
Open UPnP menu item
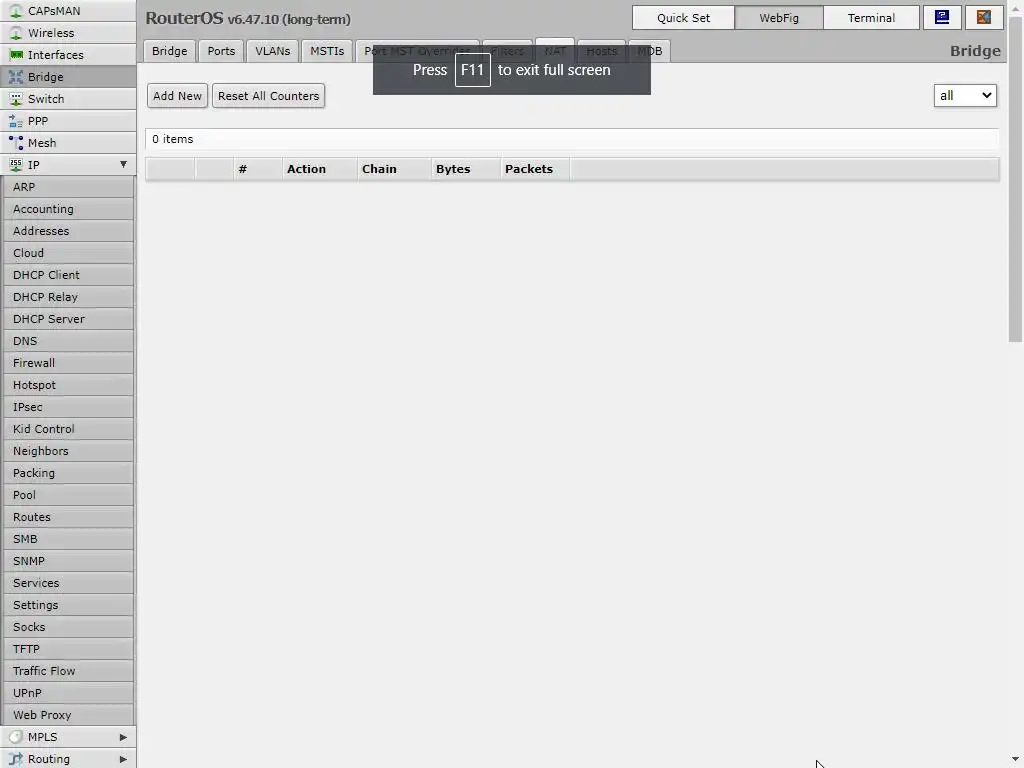click(x=68, y=693)
